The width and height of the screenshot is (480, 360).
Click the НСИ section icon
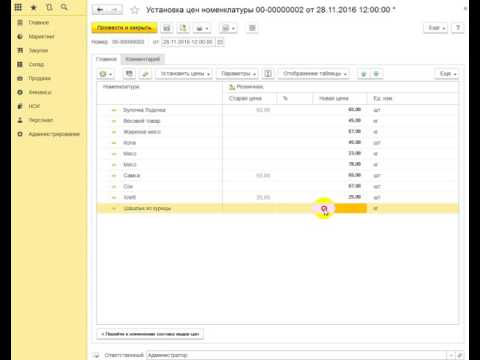tap(20, 106)
